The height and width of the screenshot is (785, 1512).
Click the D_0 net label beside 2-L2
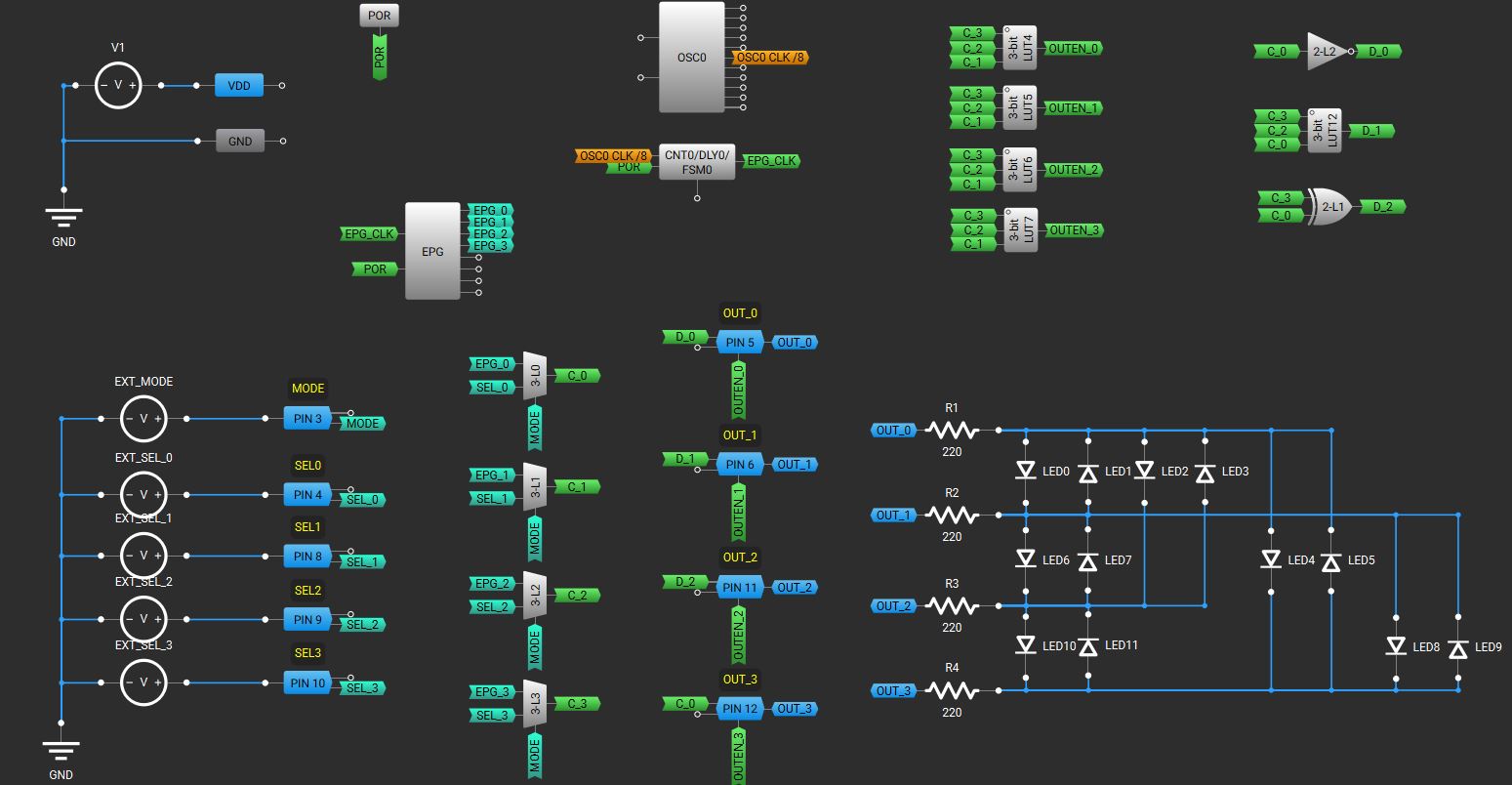click(1378, 52)
